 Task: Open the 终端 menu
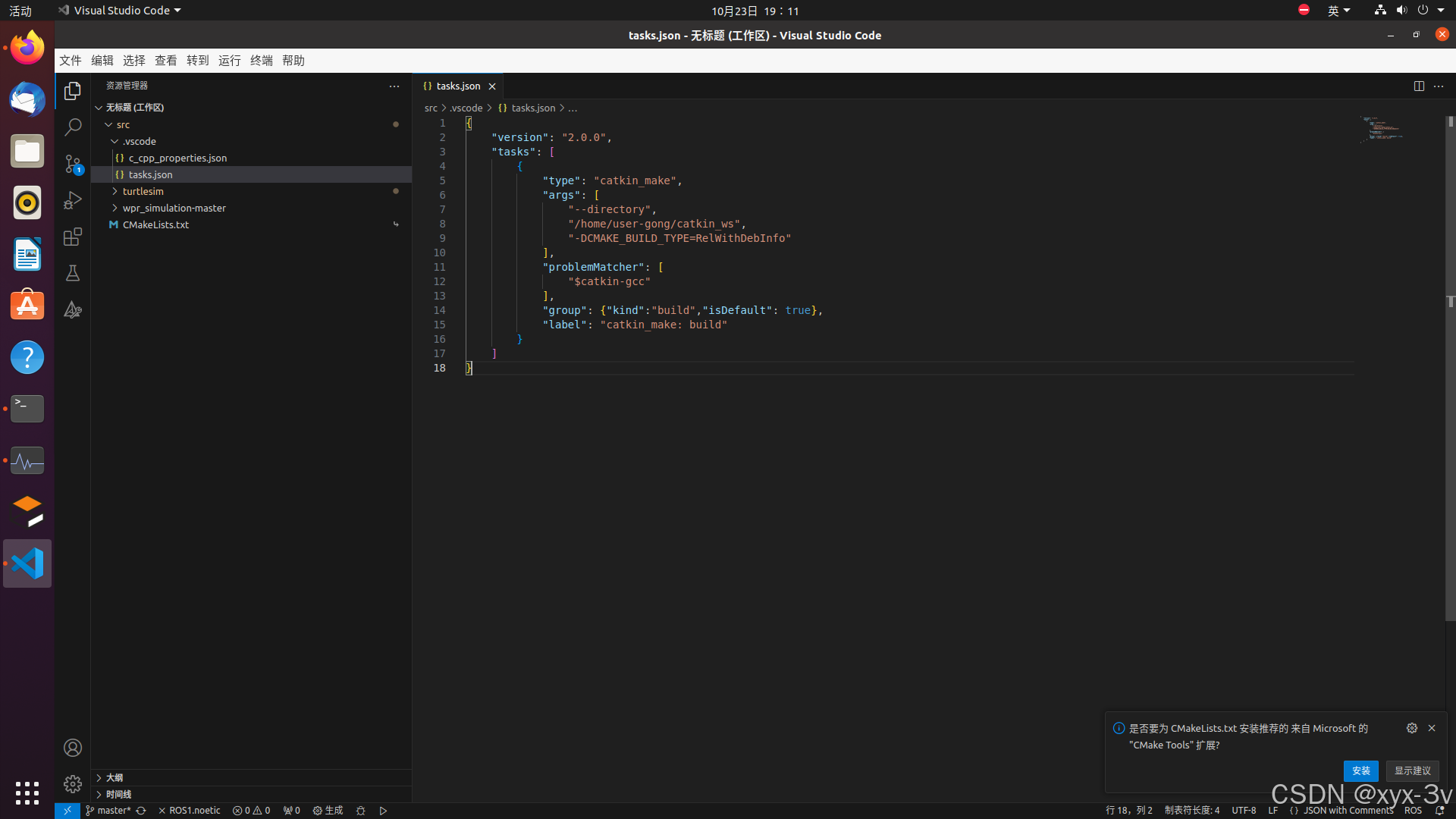pos(262,61)
